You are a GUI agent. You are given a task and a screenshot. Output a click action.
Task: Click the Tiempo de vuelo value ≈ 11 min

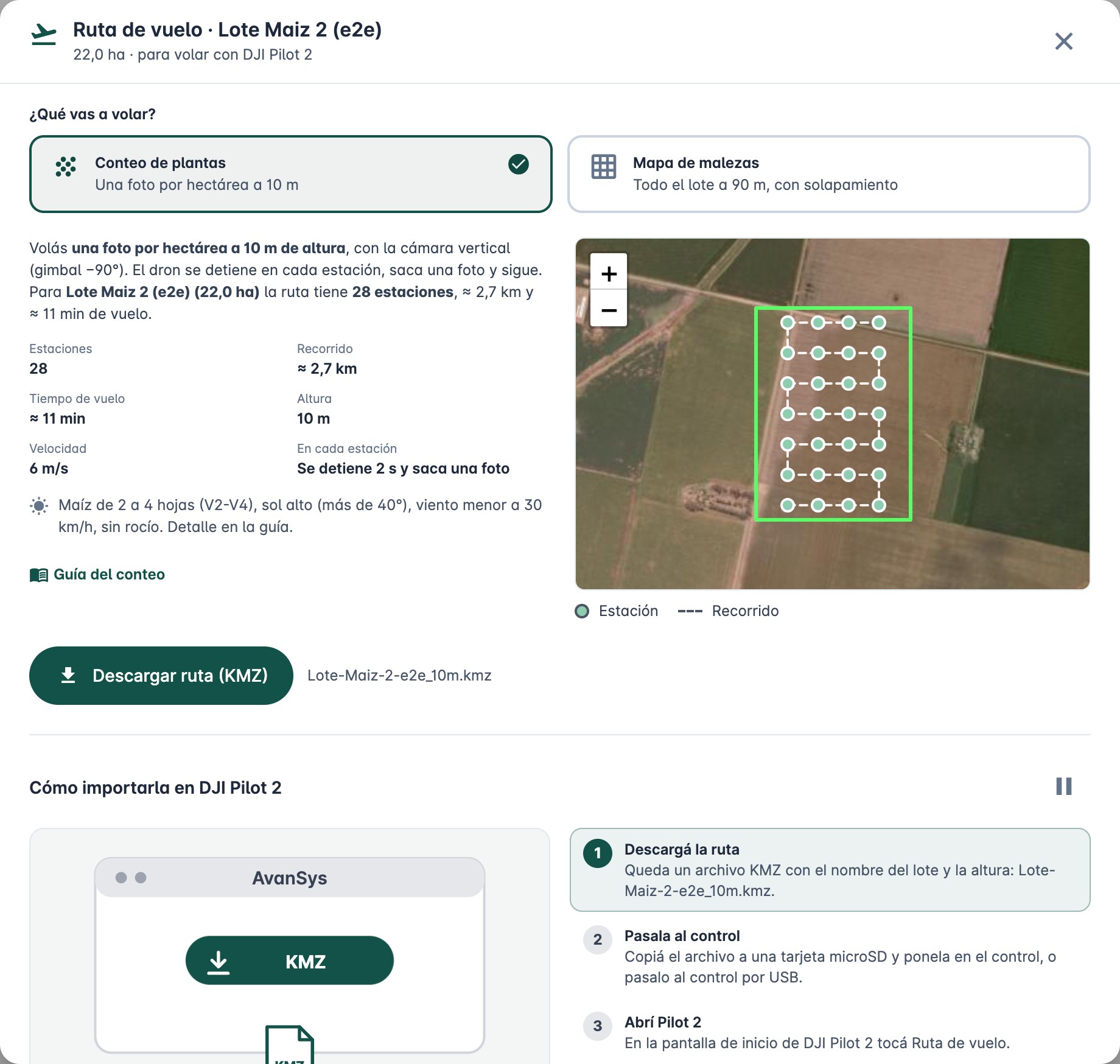(57, 418)
